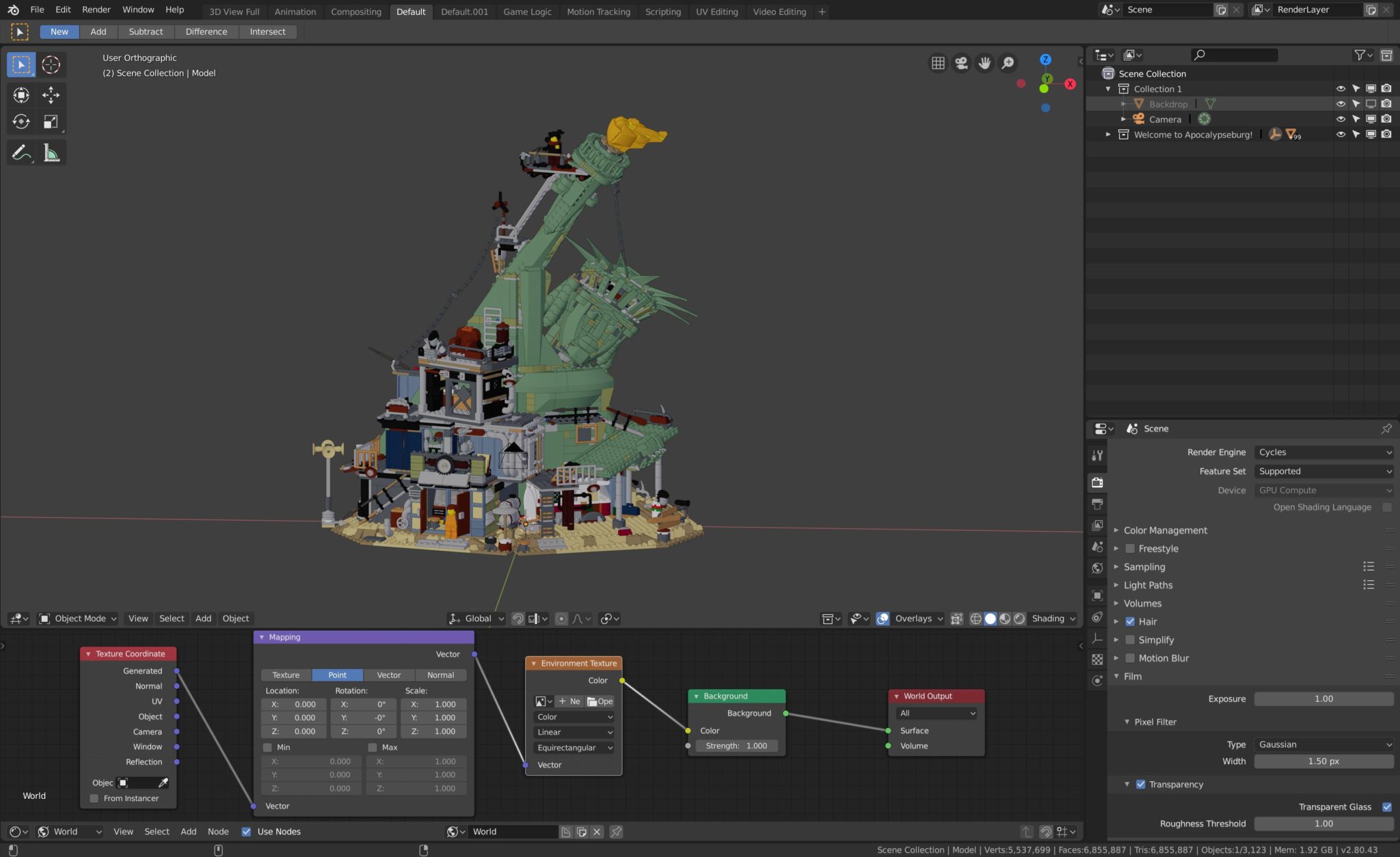Activate the Rotate tool

click(x=21, y=122)
